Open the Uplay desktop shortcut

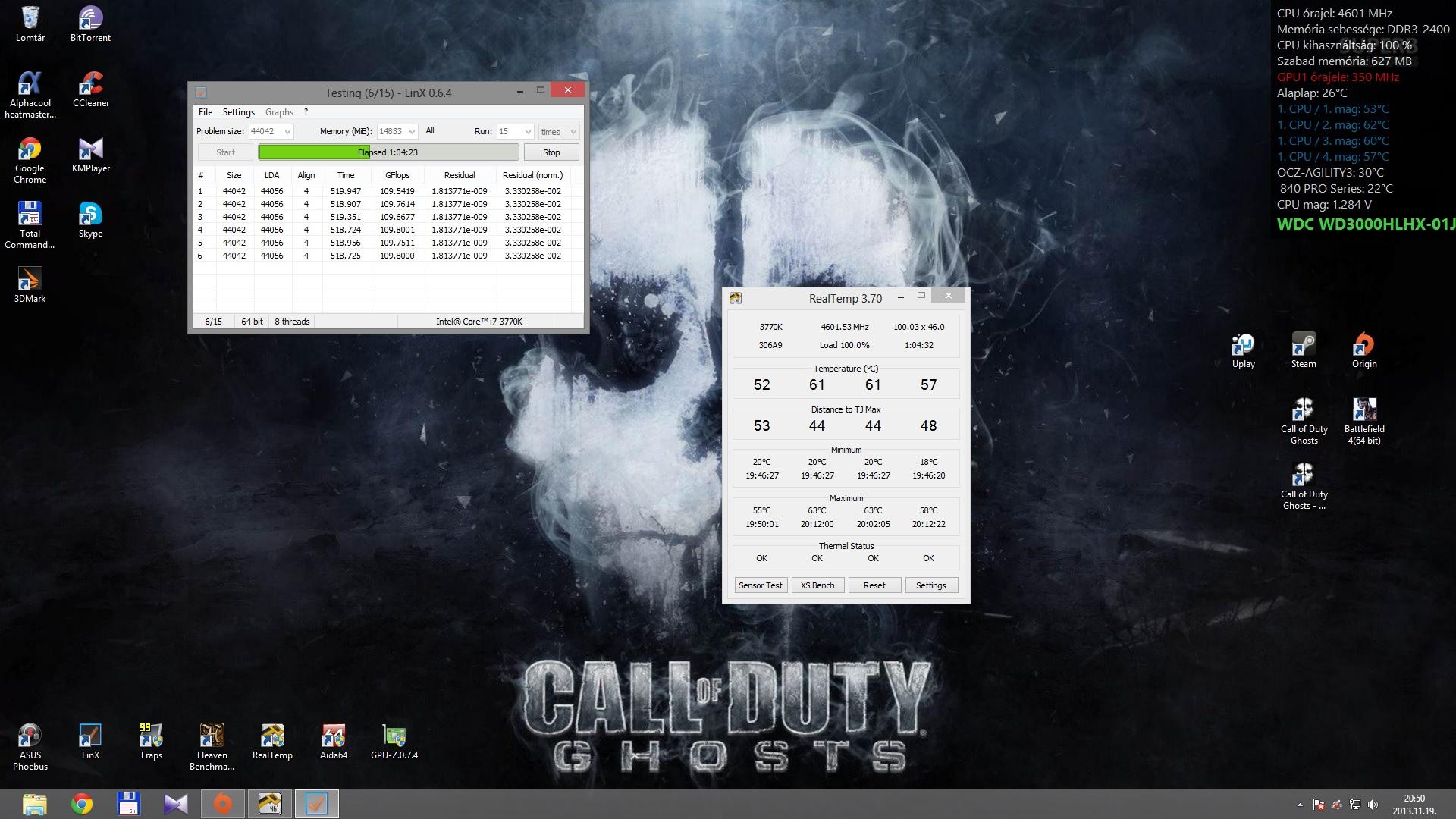1243,345
